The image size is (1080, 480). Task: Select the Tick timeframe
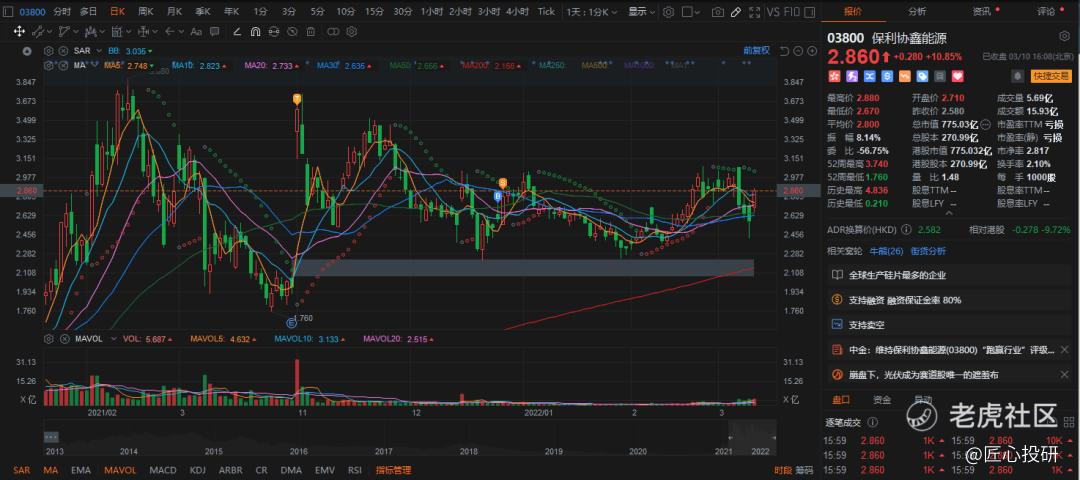click(546, 12)
